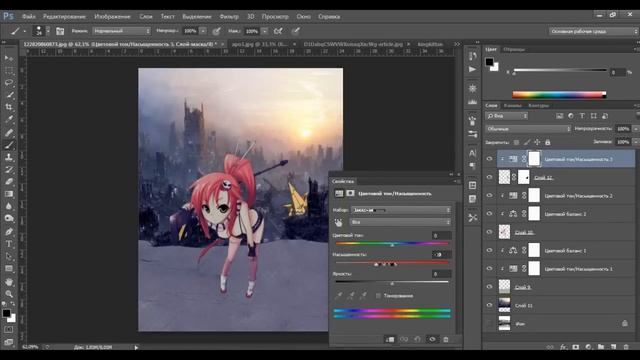Screen dimensions: 640x360
Task: Clip adjustment to layer in Properties panel
Action: click(x=390, y=339)
